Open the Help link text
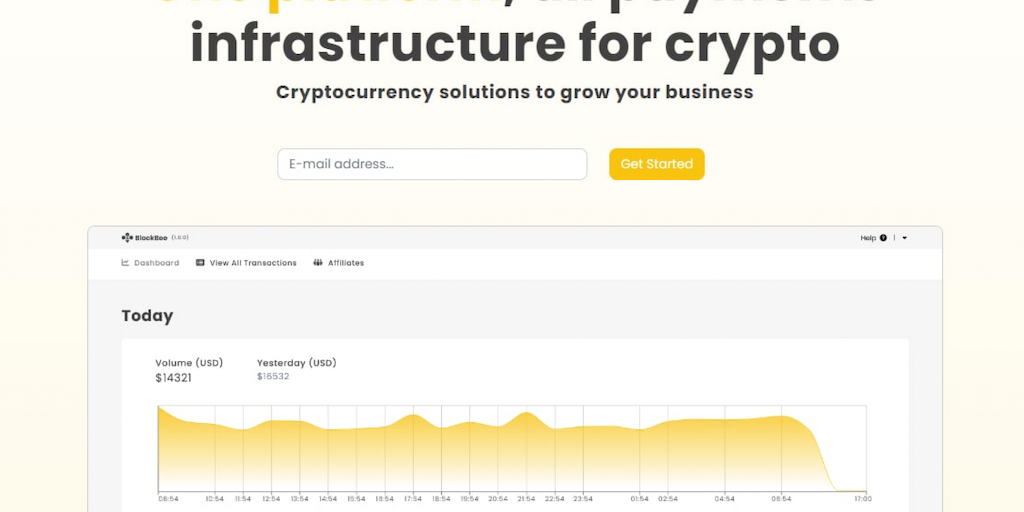This screenshot has height=512, width=1024. 868,238
